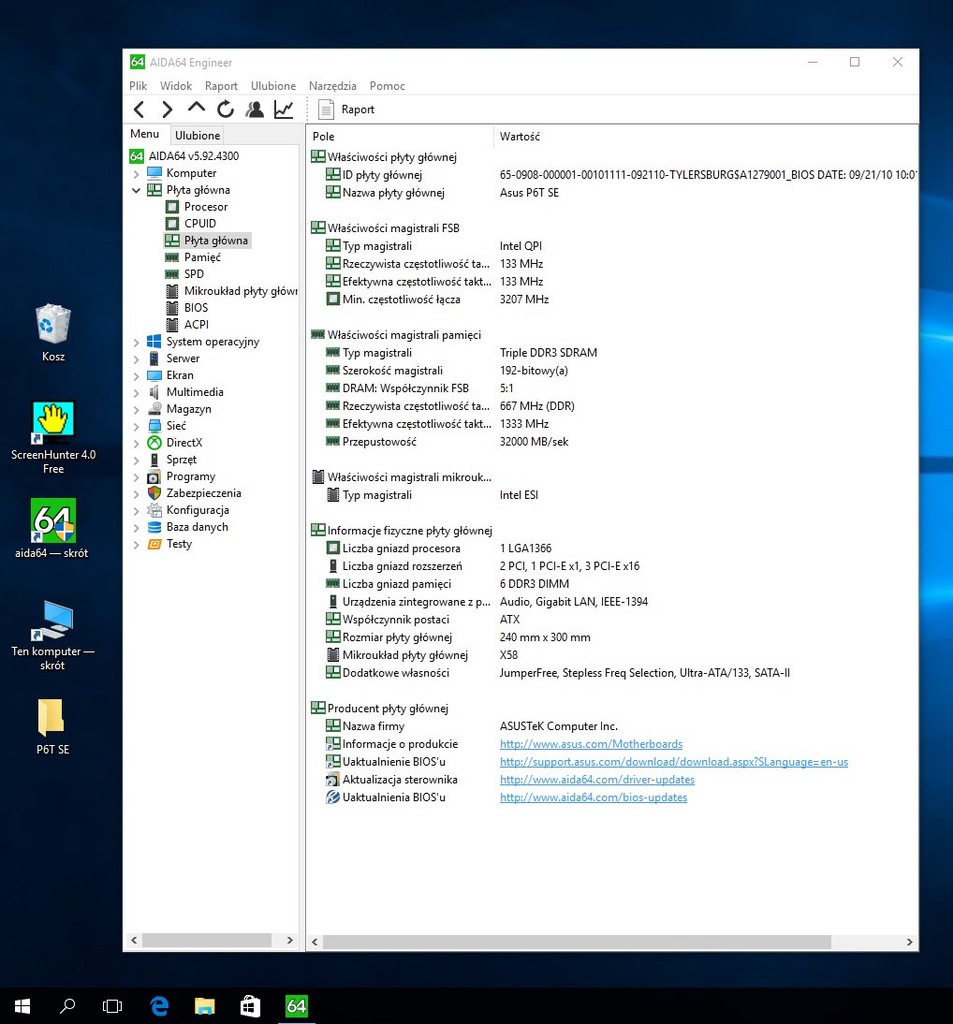Click the Wartość column header
953x1024 pixels.
pos(705,136)
